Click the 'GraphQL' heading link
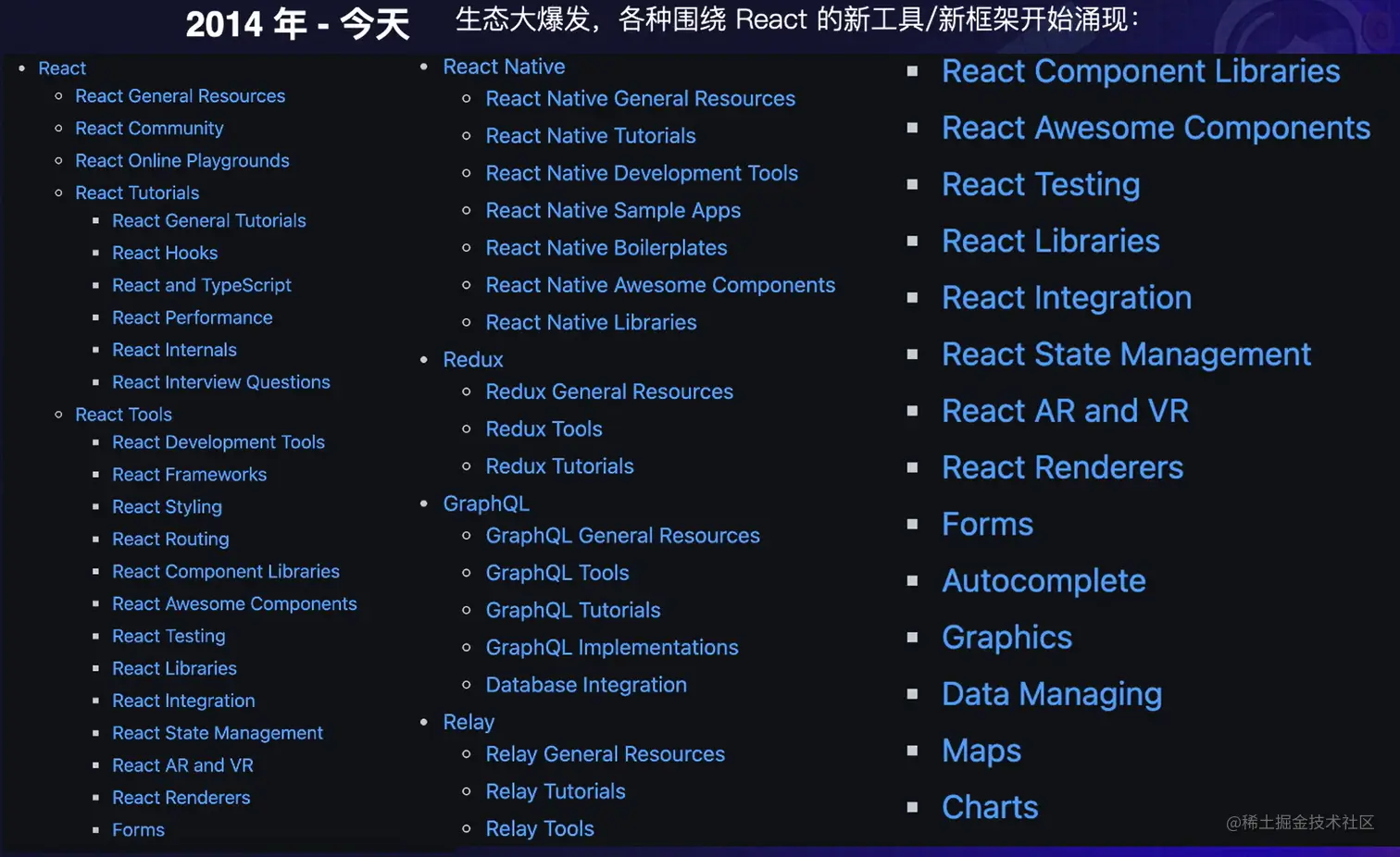 tap(485, 504)
